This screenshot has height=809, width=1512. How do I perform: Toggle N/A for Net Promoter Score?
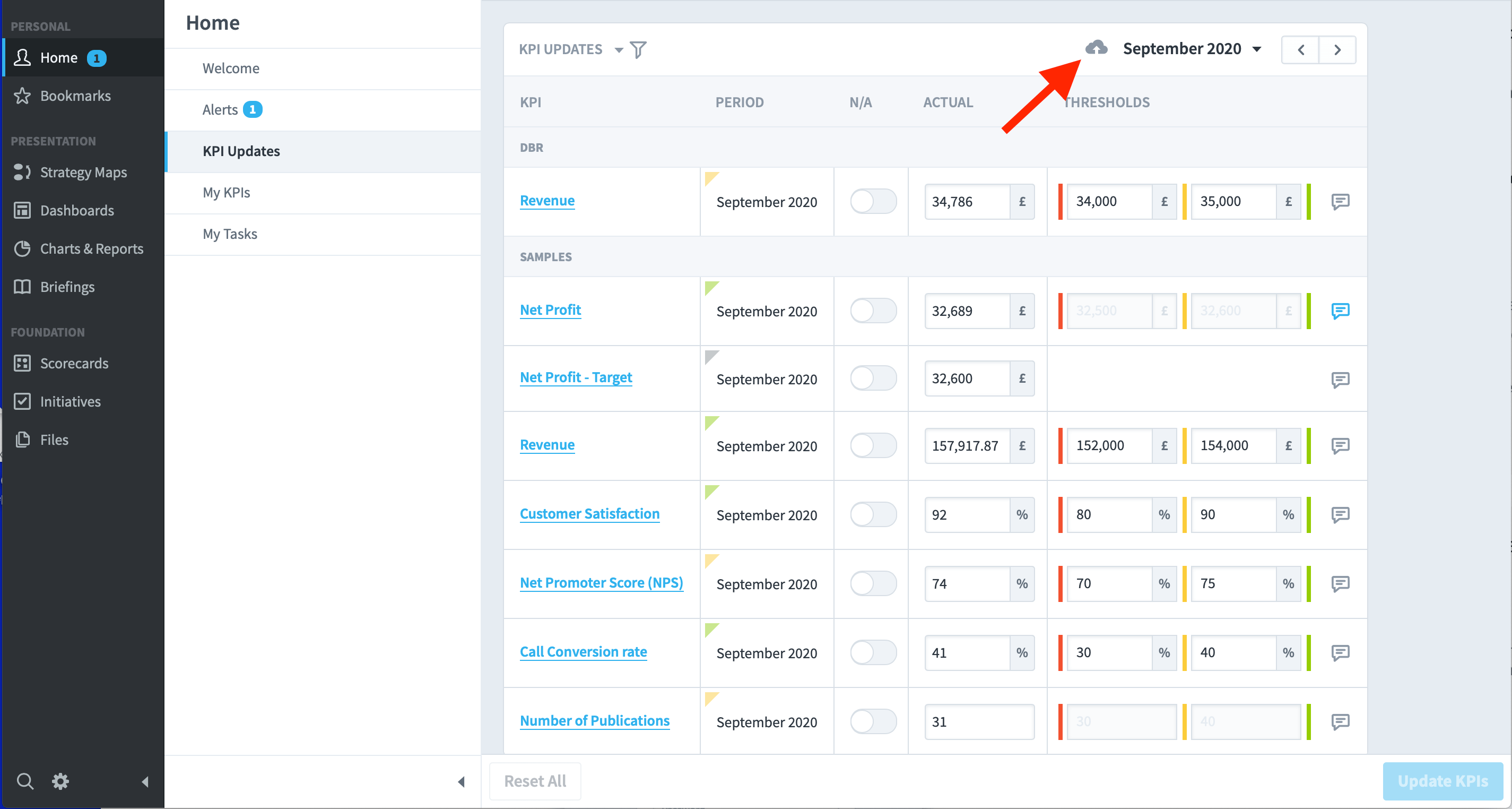tap(873, 583)
